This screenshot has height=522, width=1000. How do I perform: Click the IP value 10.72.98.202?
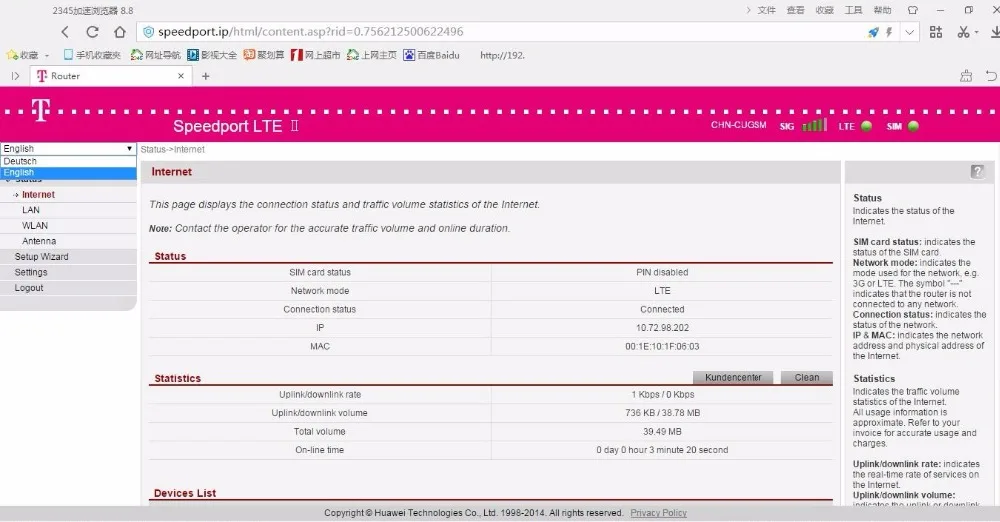point(662,327)
